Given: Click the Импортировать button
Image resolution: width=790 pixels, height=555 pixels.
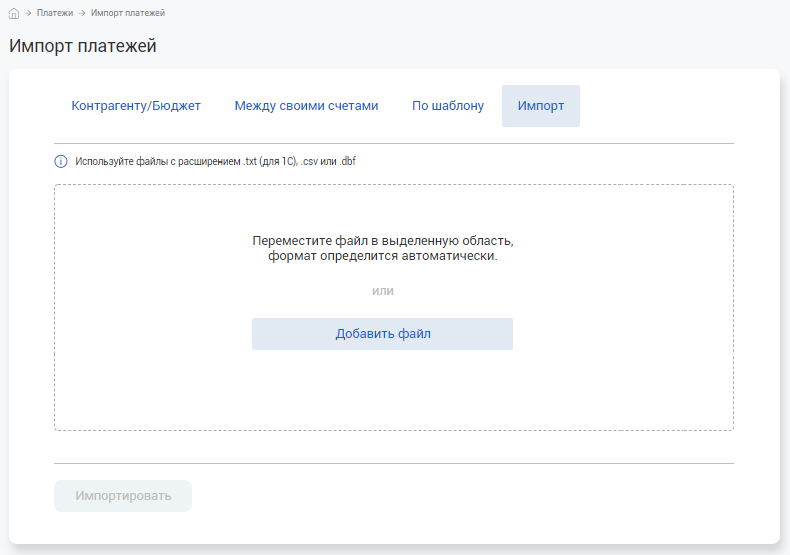Looking at the screenshot, I should tap(123, 496).
